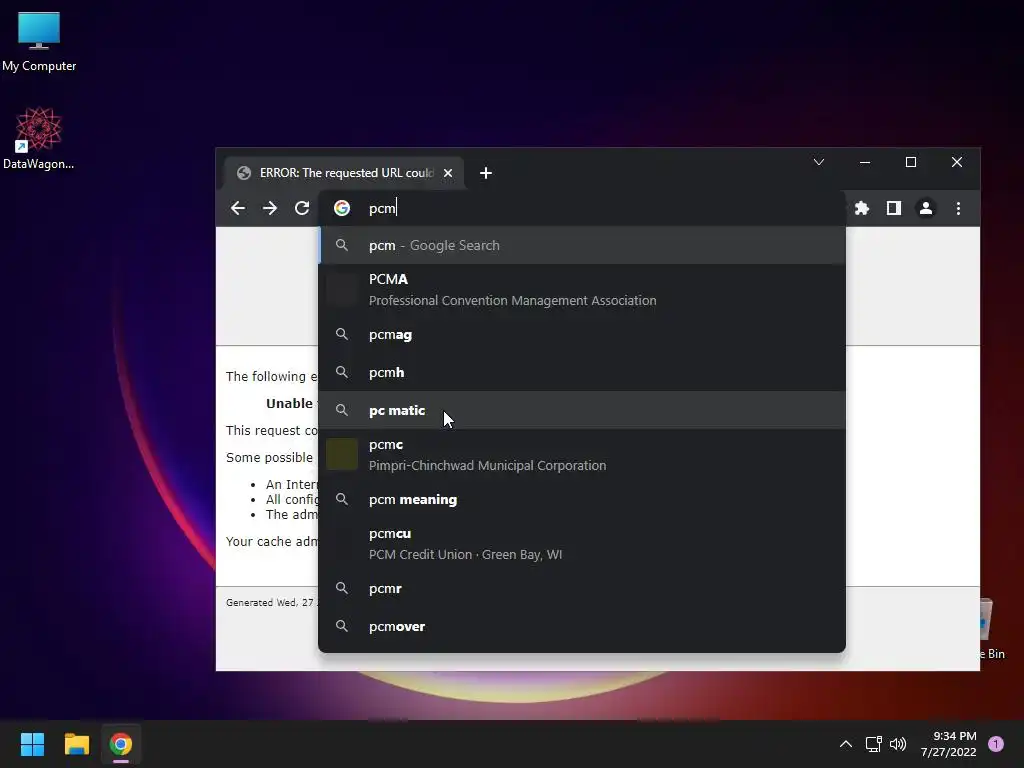The image size is (1024, 768).
Task: Close the ERROR tab
Action: [448, 173]
